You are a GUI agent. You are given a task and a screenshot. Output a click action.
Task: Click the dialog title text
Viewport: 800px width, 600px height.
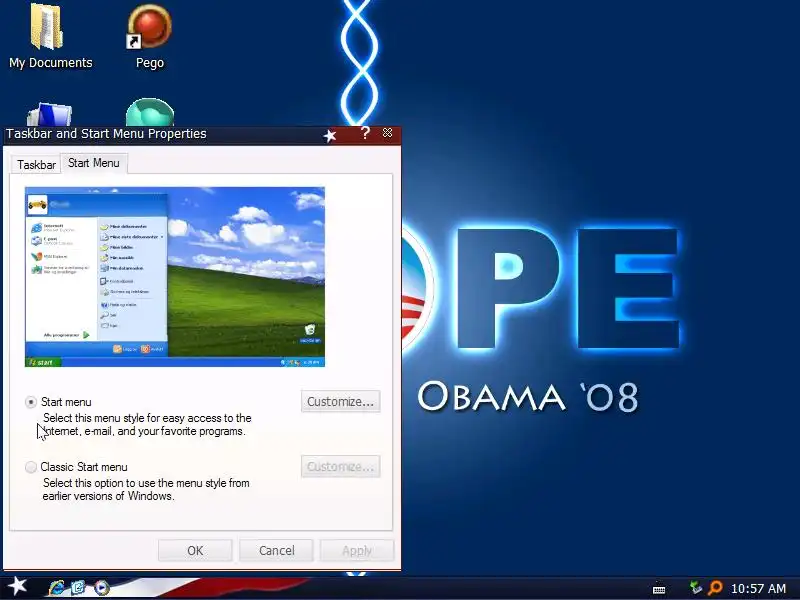point(106,134)
